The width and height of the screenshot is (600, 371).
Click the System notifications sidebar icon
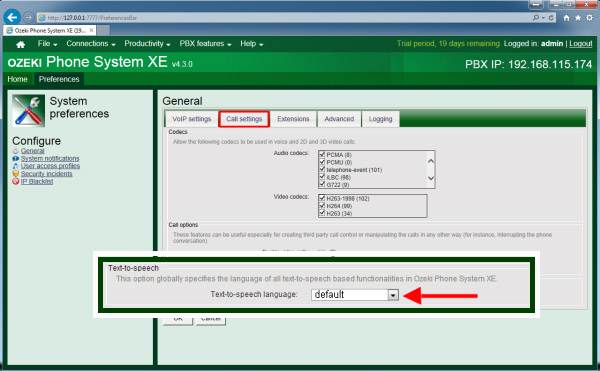point(15,158)
